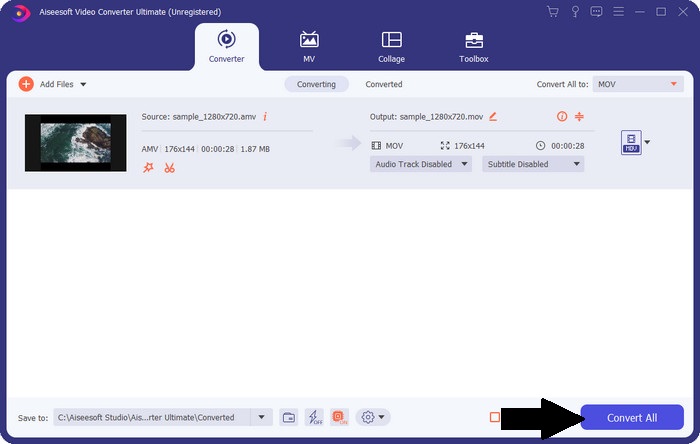Toggle the flash acceleration OFF button
The height and width of the screenshot is (444, 700).
pyautogui.click(x=314, y=417)
